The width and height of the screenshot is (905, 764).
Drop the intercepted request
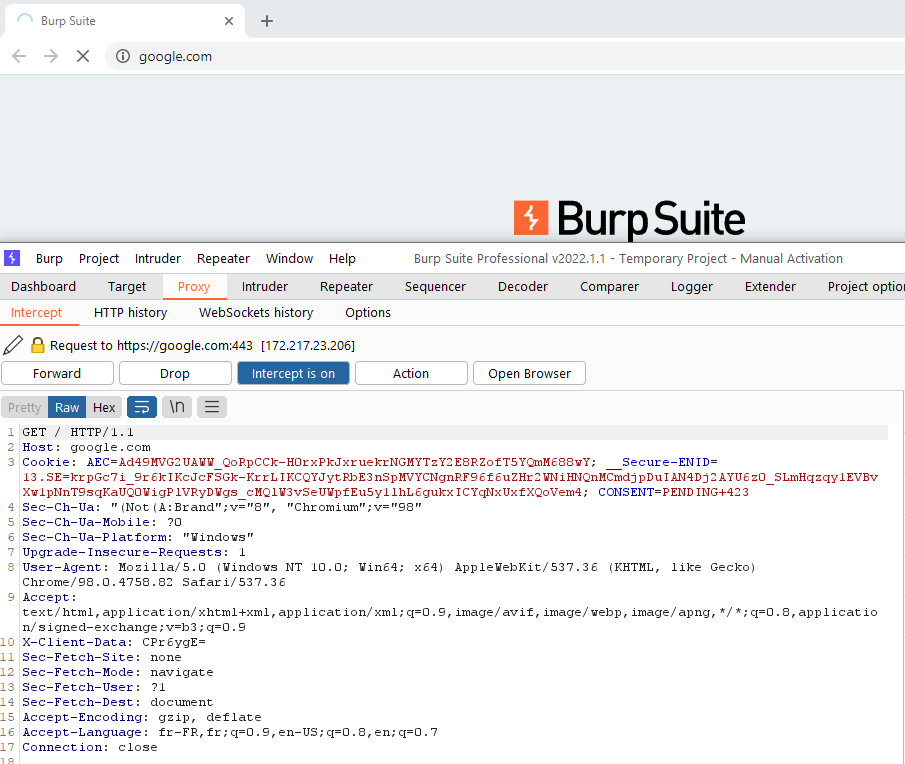pyautogui.click(x=175, y=373)
